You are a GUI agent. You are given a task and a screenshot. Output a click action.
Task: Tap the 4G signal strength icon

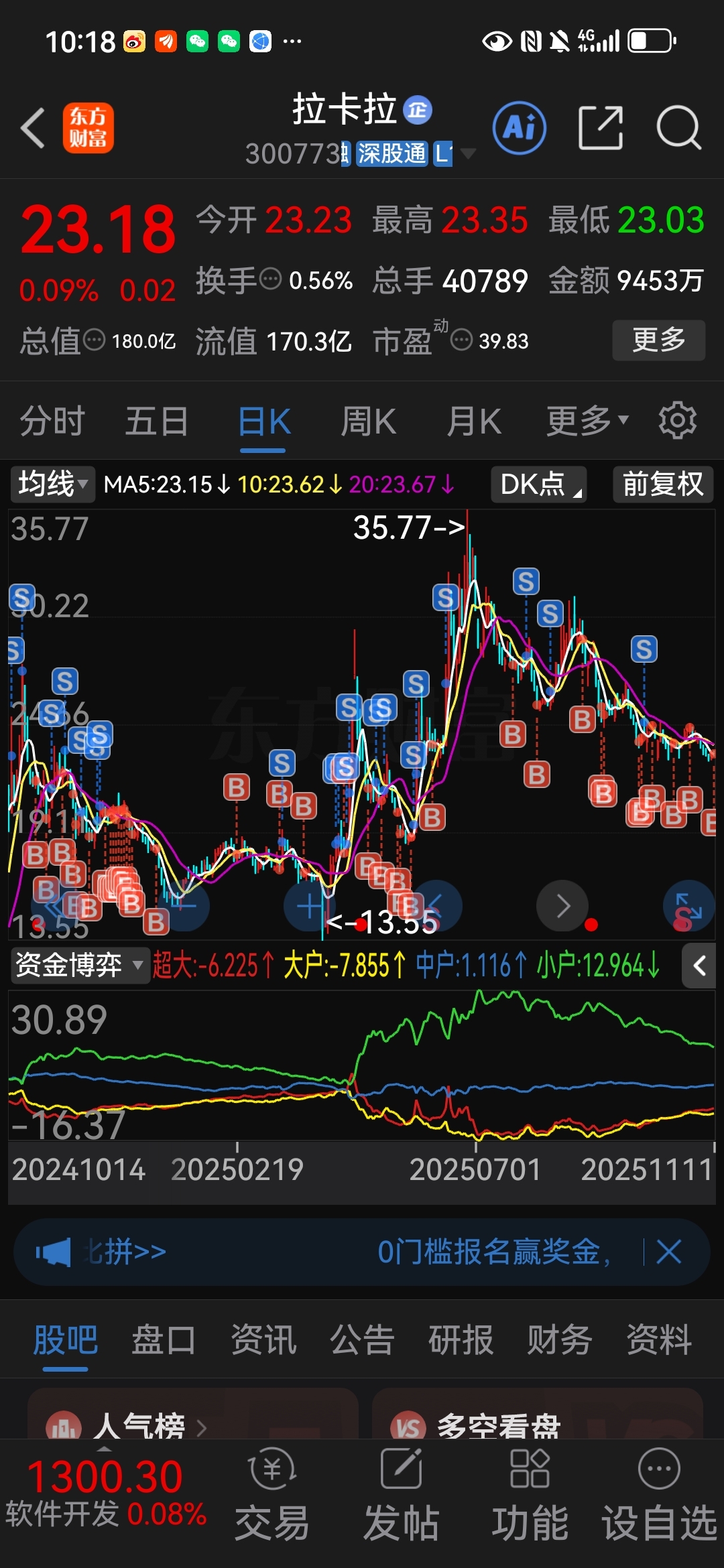click(599, 41)
